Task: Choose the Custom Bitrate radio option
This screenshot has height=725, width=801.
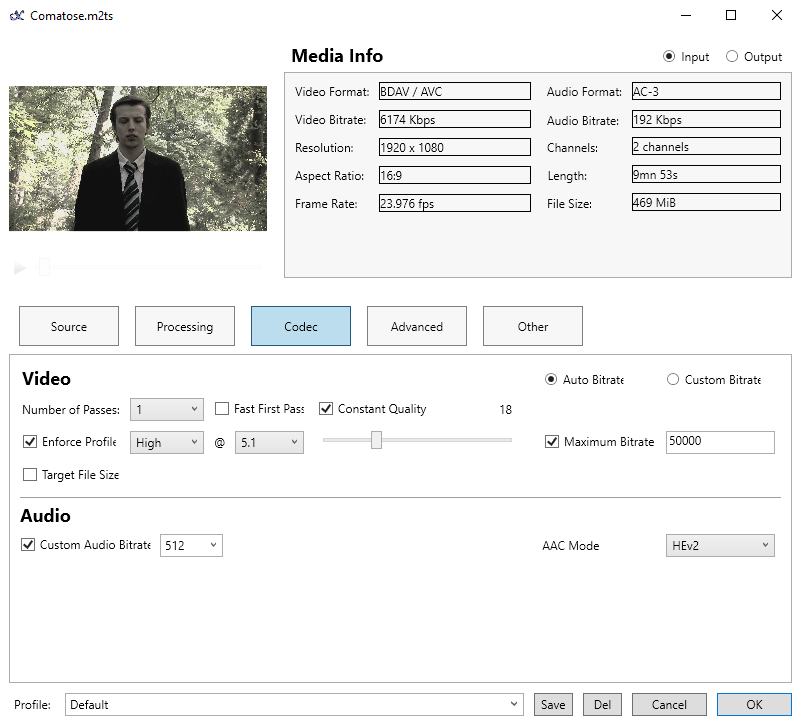Action: pos(673,380)
